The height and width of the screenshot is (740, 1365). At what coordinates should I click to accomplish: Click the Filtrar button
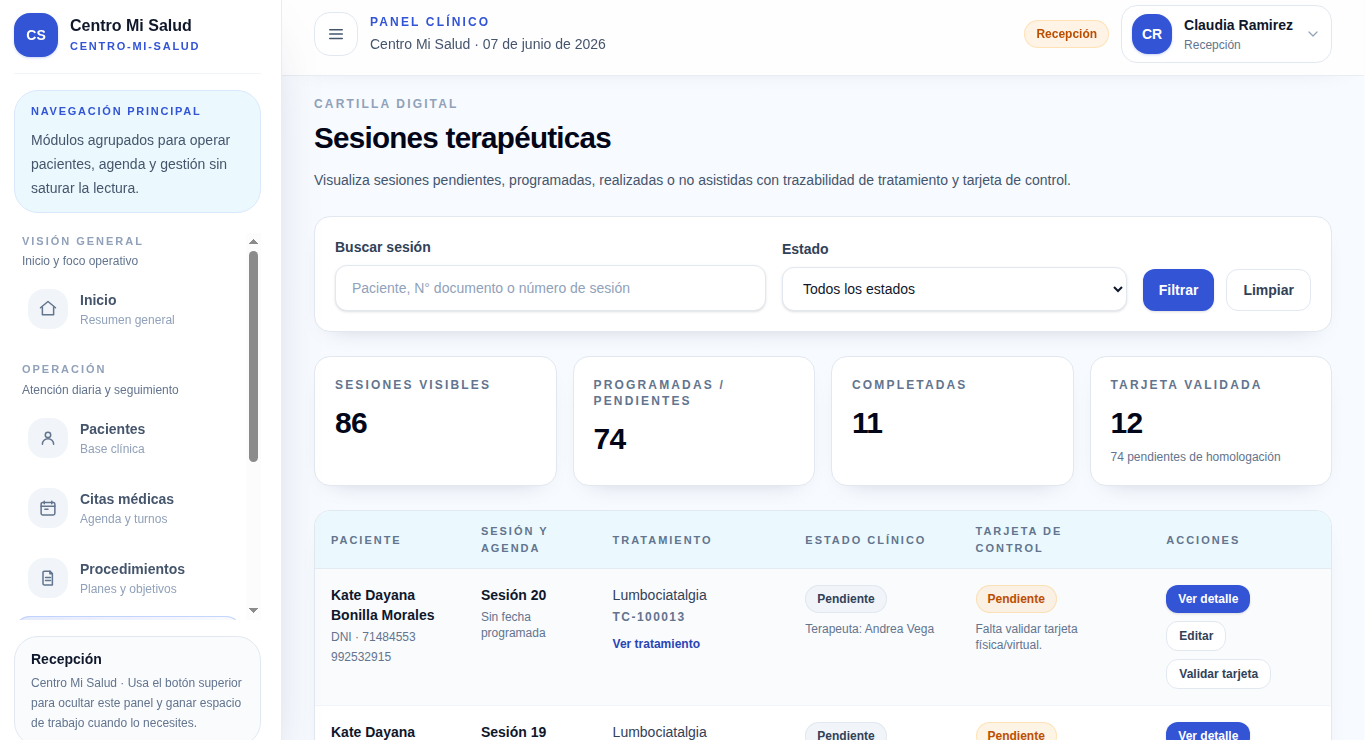[x=1178, y=290]
